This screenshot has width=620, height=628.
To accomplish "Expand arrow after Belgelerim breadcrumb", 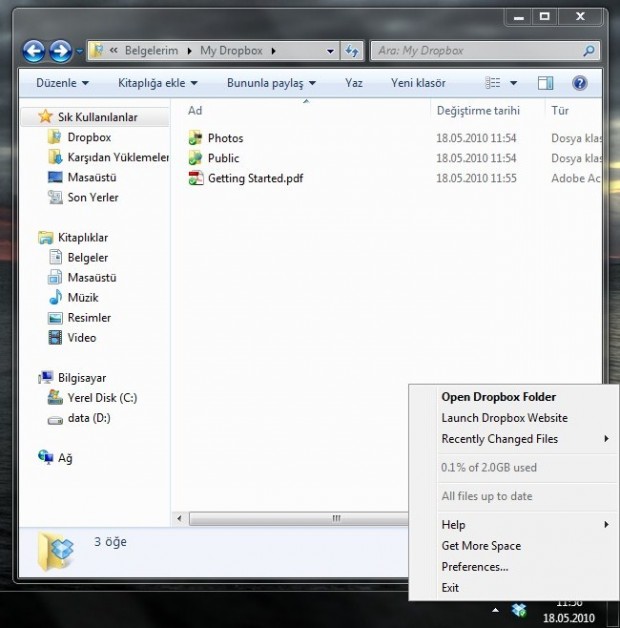I will [189, 51].
